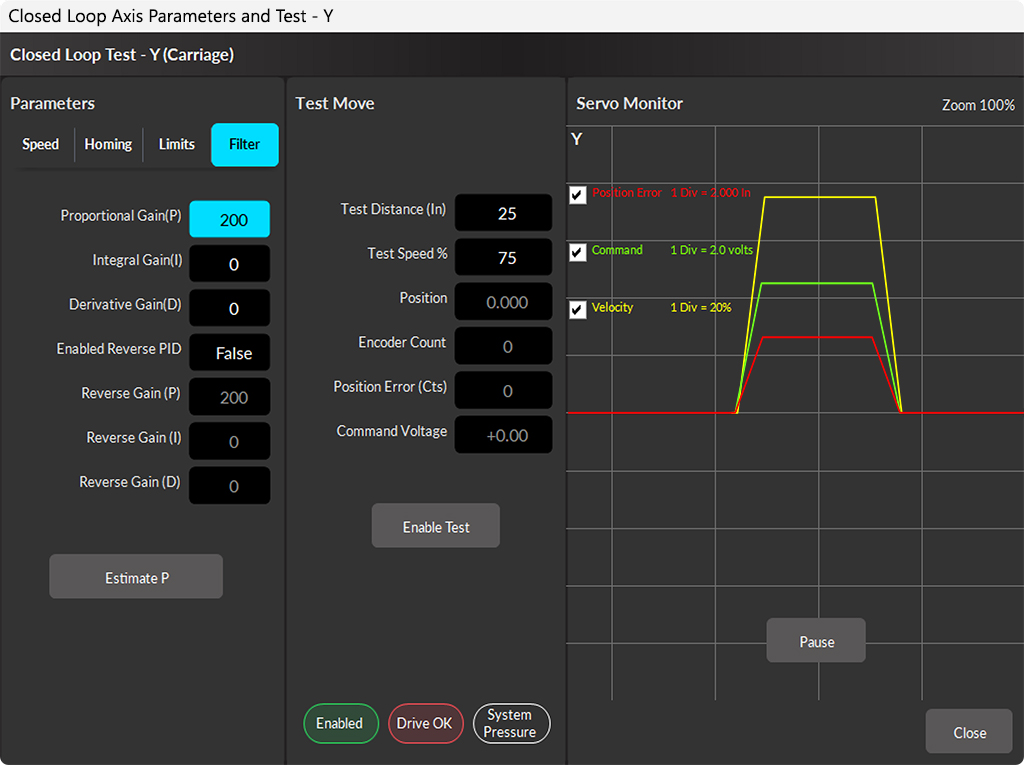Click the Position Error (Cts) value box
Viewport: 1024px width, 765px height.
(504, 391)
